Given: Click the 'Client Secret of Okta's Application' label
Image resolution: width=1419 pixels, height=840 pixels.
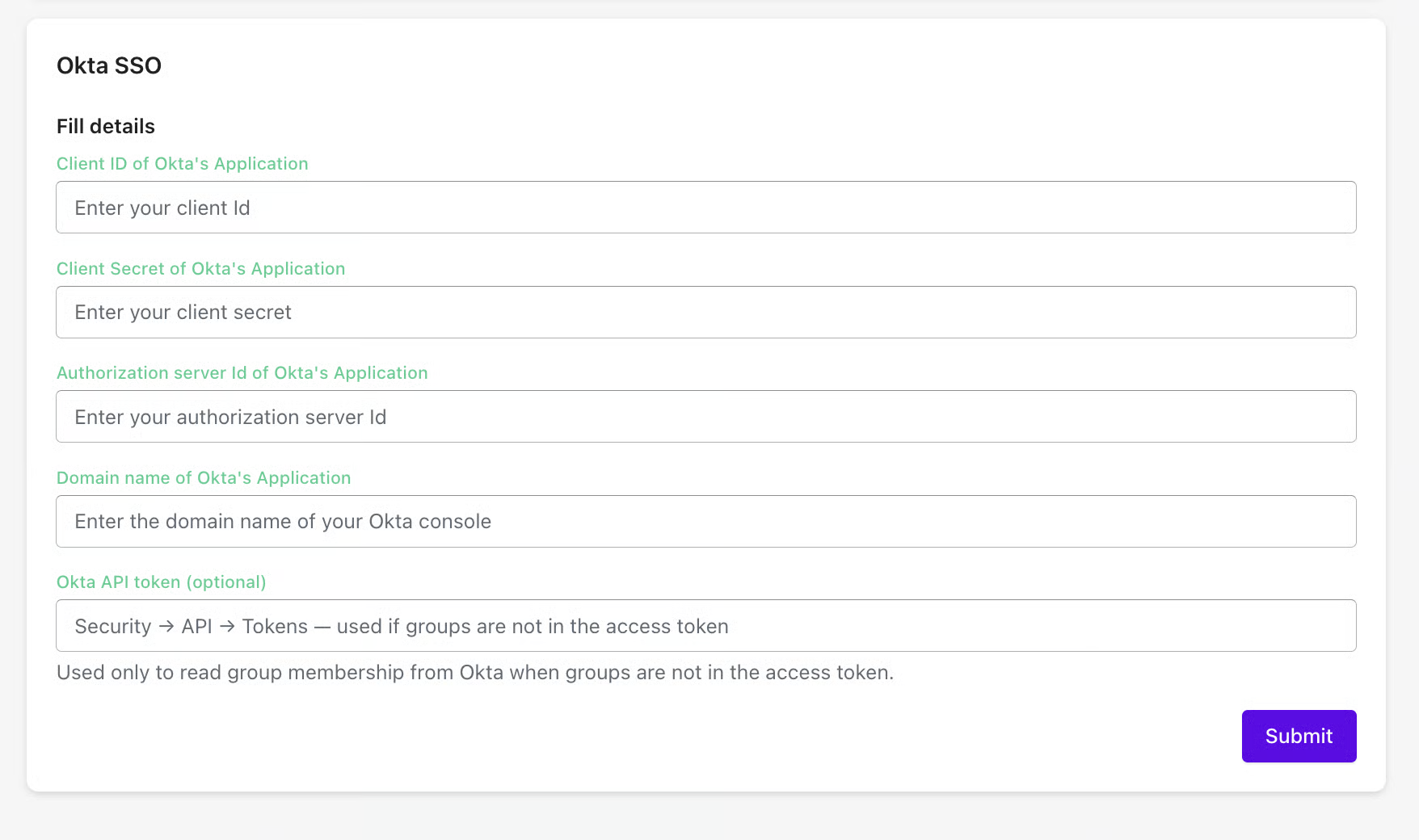Looking at the screenshot, I should point(200,269).
